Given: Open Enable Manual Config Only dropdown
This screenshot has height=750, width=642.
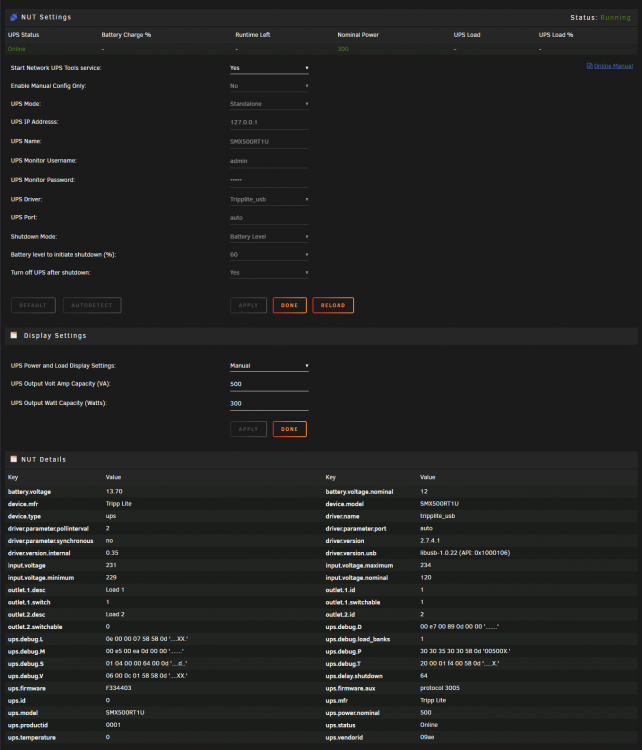Looking at the screenshot, I should [269, 86].
